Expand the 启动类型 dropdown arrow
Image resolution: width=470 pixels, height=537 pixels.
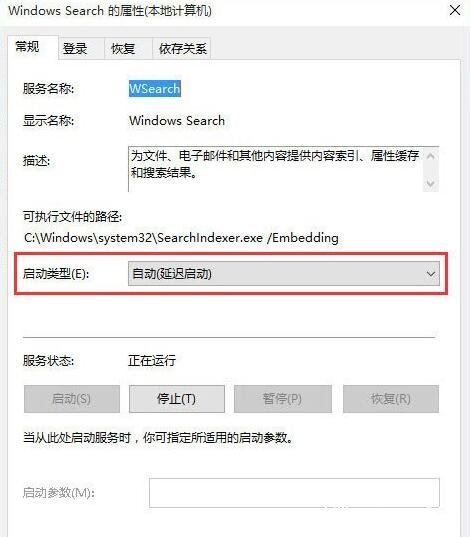pyautogui.click(x=431, y=274)
